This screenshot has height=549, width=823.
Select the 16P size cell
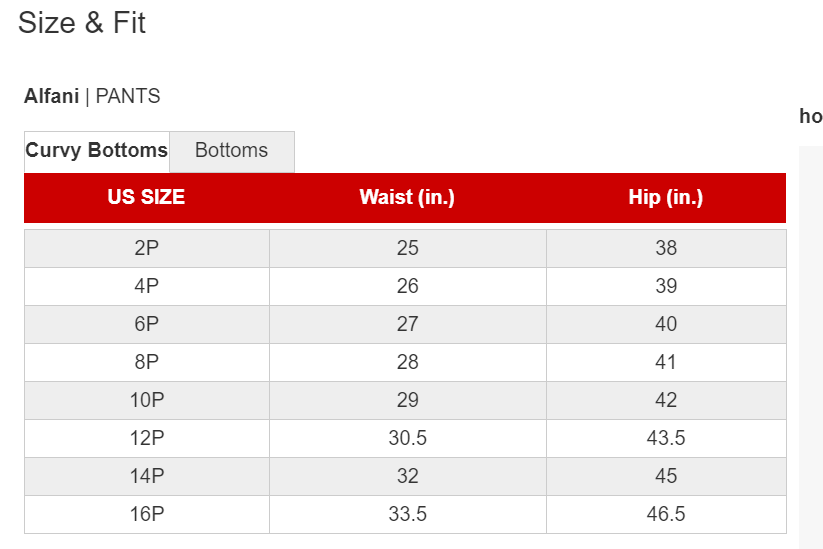[x=146, y=514]
